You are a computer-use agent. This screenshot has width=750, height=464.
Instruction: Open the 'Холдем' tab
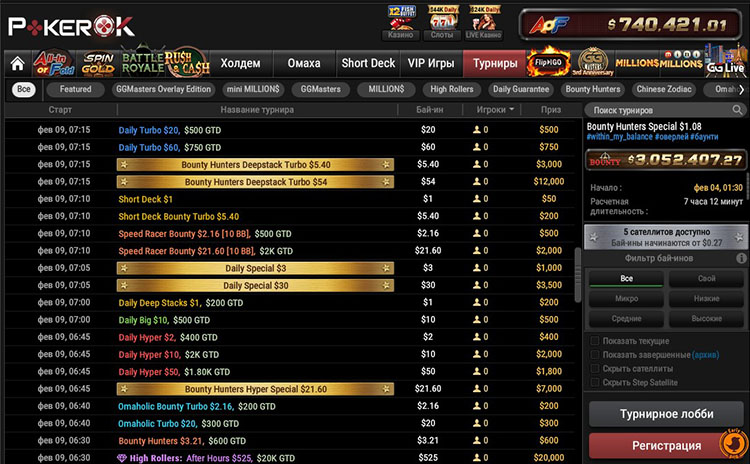[241, 63]
